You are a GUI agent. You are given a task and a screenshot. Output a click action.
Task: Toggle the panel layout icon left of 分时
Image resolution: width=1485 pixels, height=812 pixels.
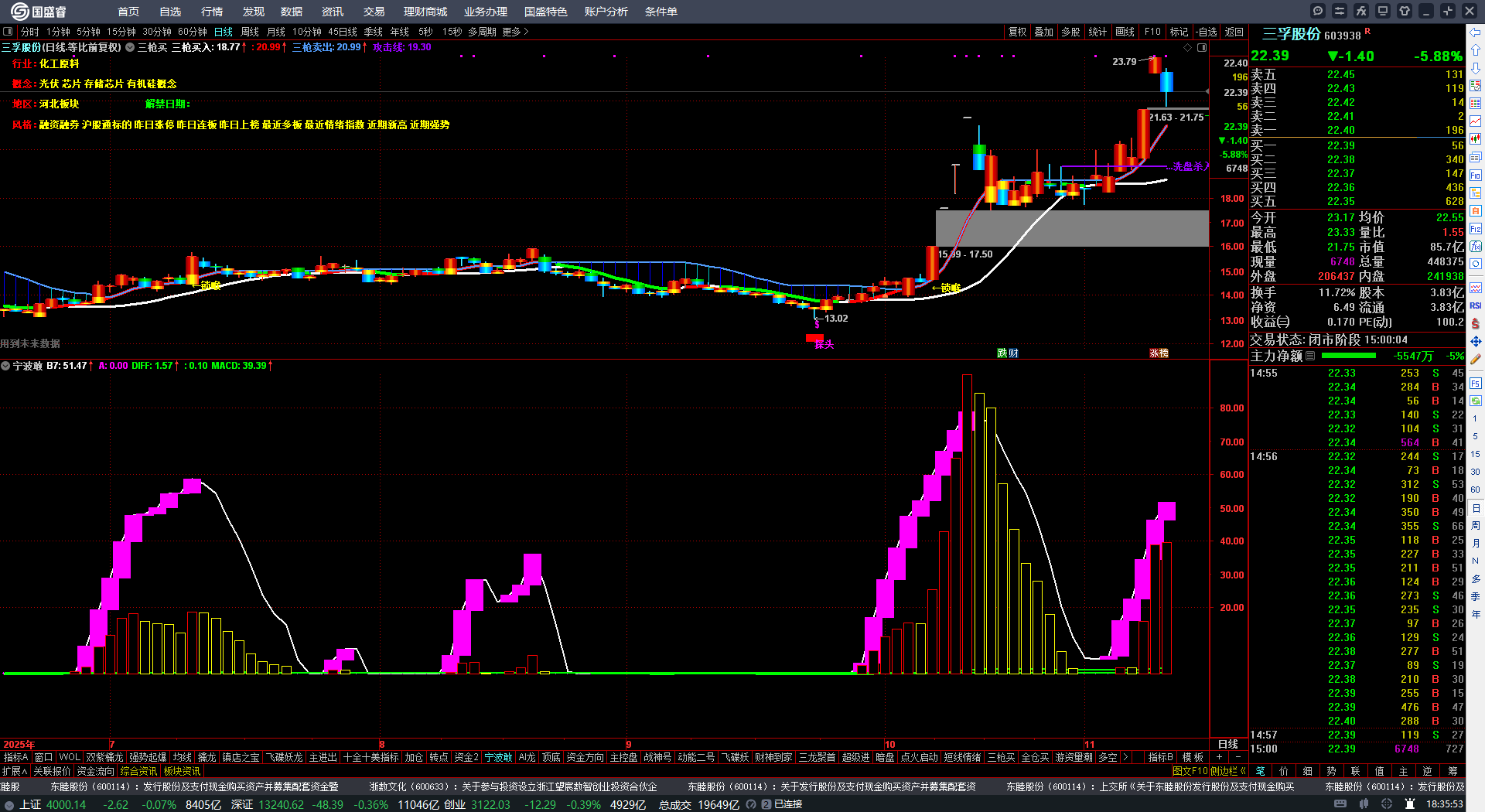(x=8, y=32)
